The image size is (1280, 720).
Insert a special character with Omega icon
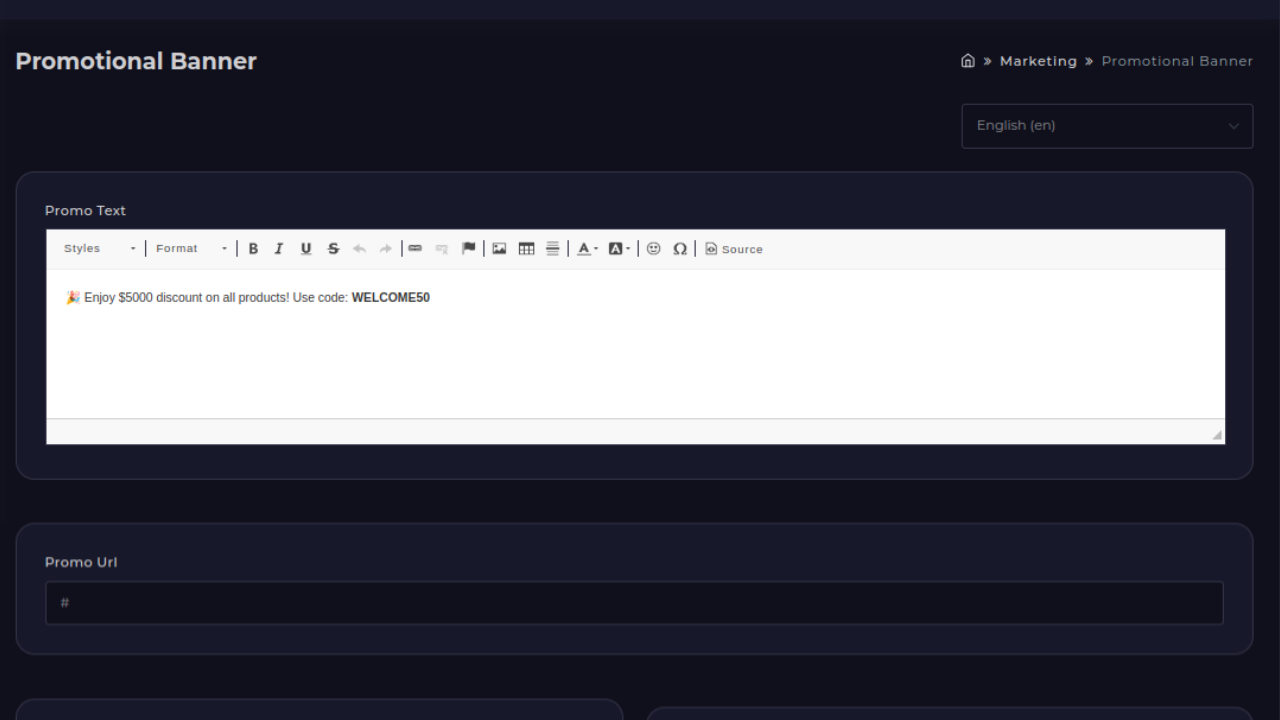tap(680, 248)
